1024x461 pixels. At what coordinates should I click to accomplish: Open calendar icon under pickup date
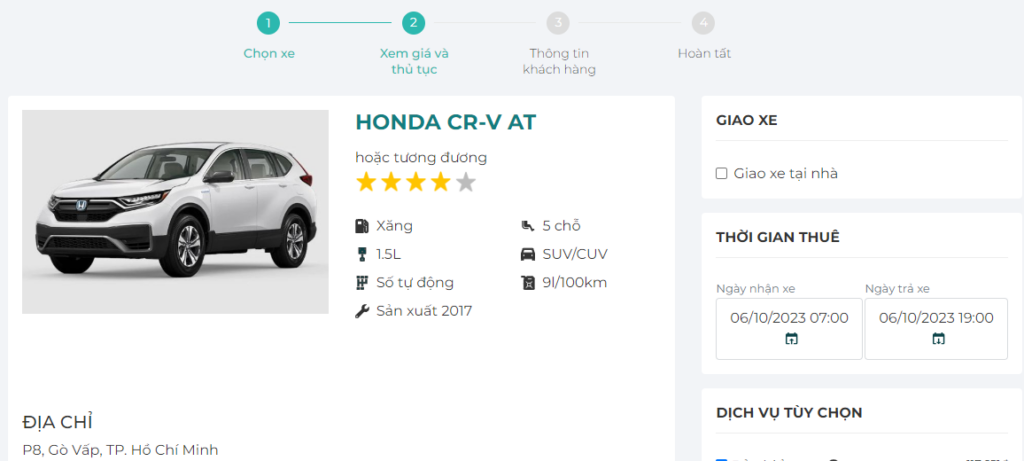point(791,339)
